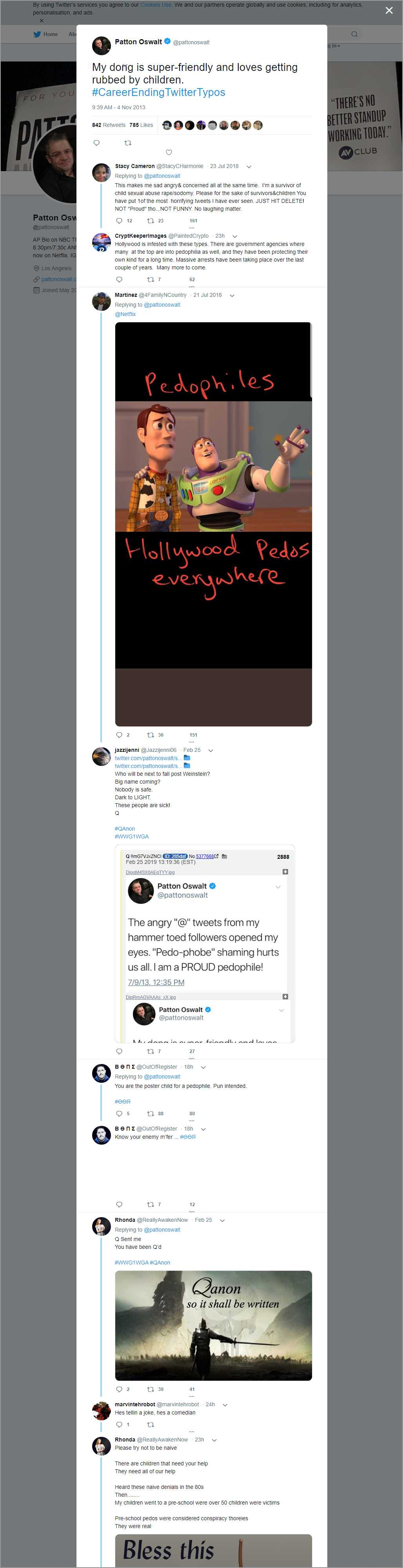Retweet the CryptKeeperImages tweet
Screen dimensions: 403x1568
[150, 279]
